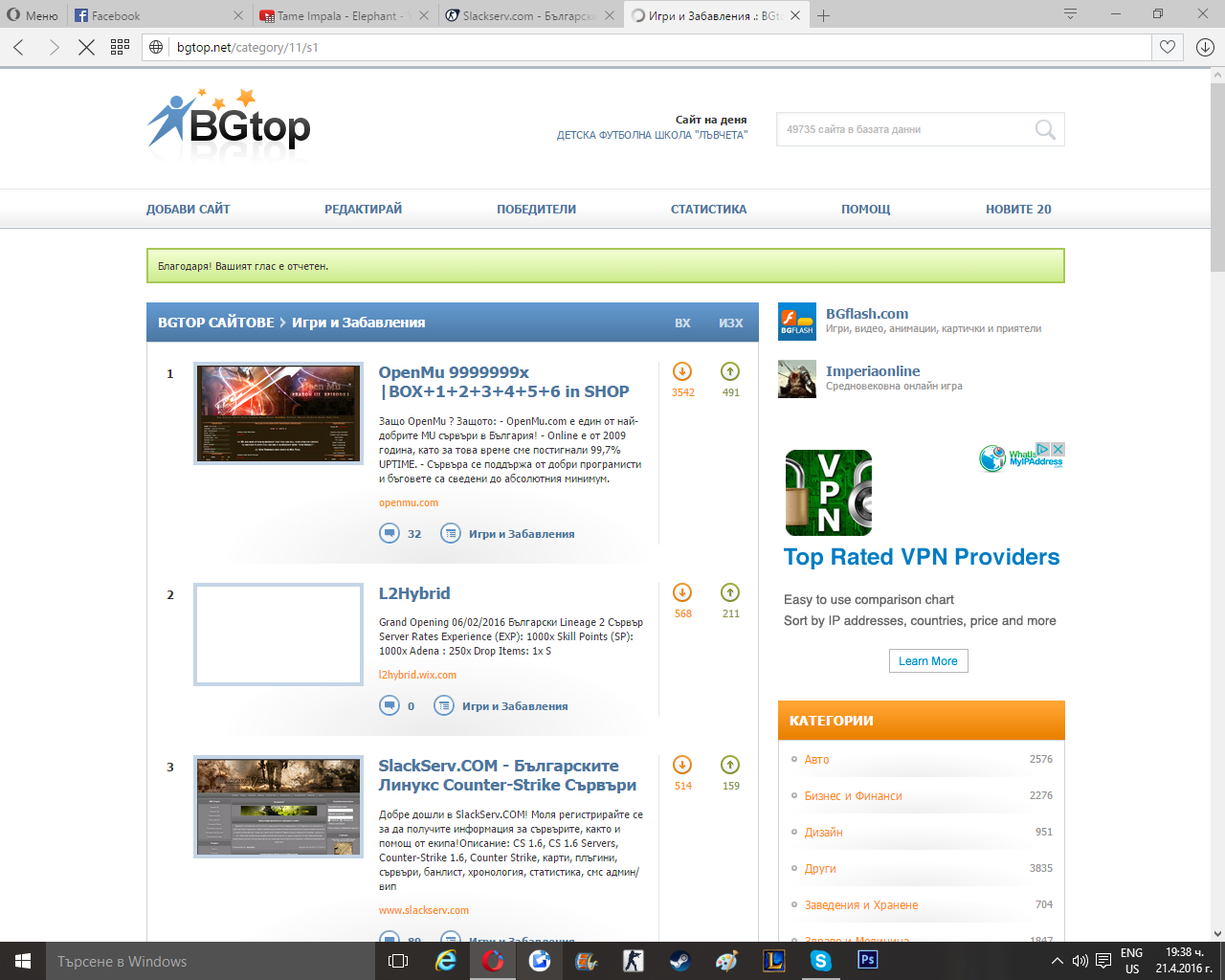
Task: Open Windows Start button
Action: click(23, 961)
